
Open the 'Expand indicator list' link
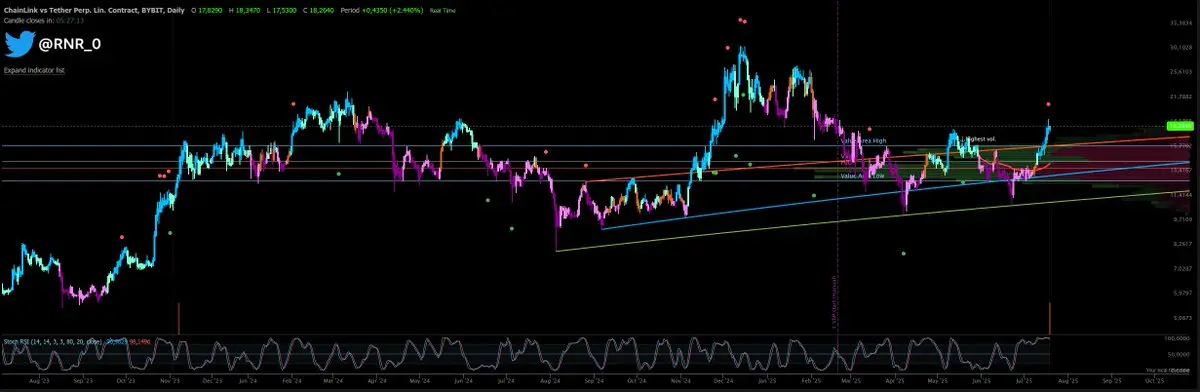coord(34,71)
